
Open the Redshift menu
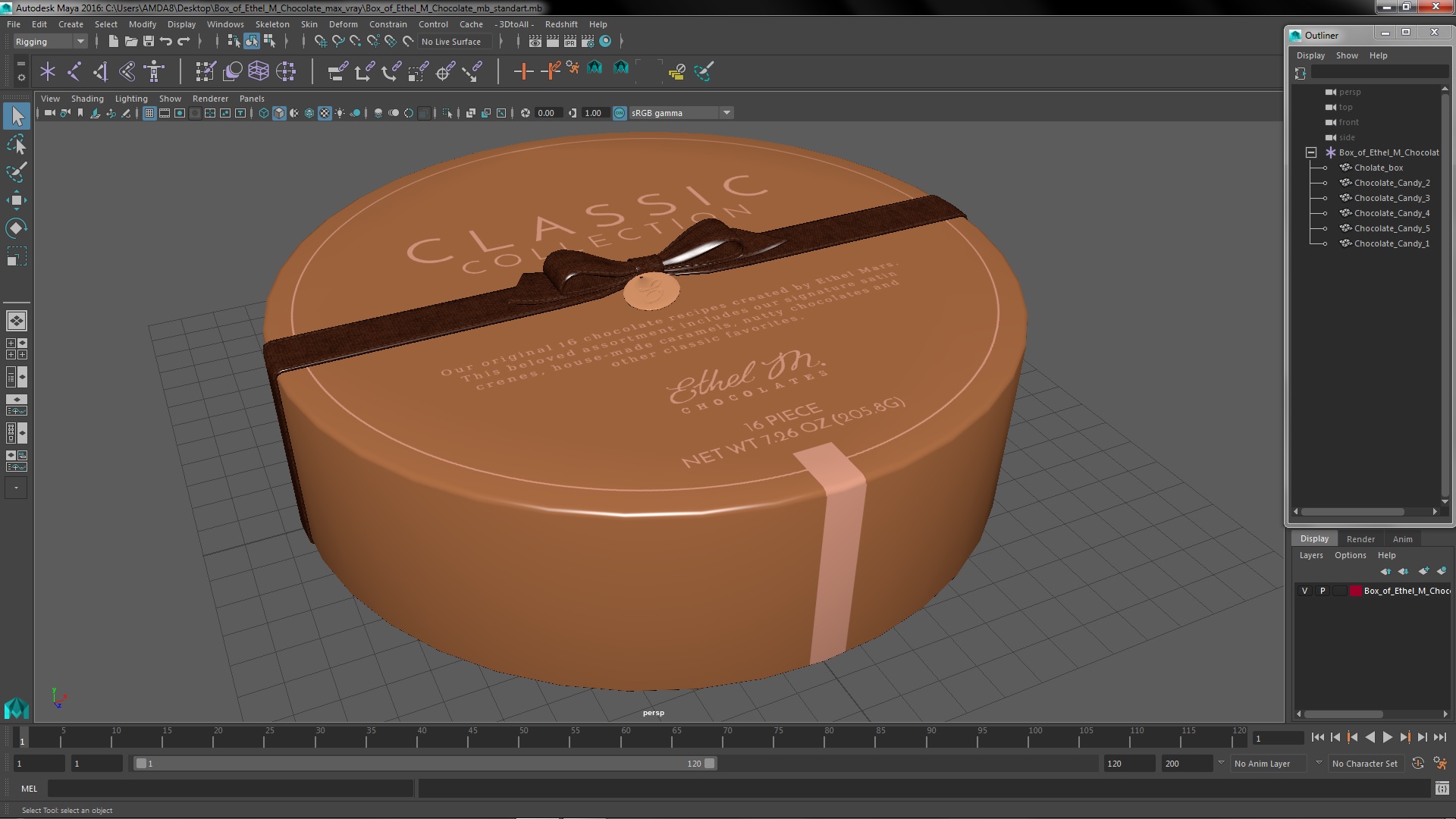[561, 24]
